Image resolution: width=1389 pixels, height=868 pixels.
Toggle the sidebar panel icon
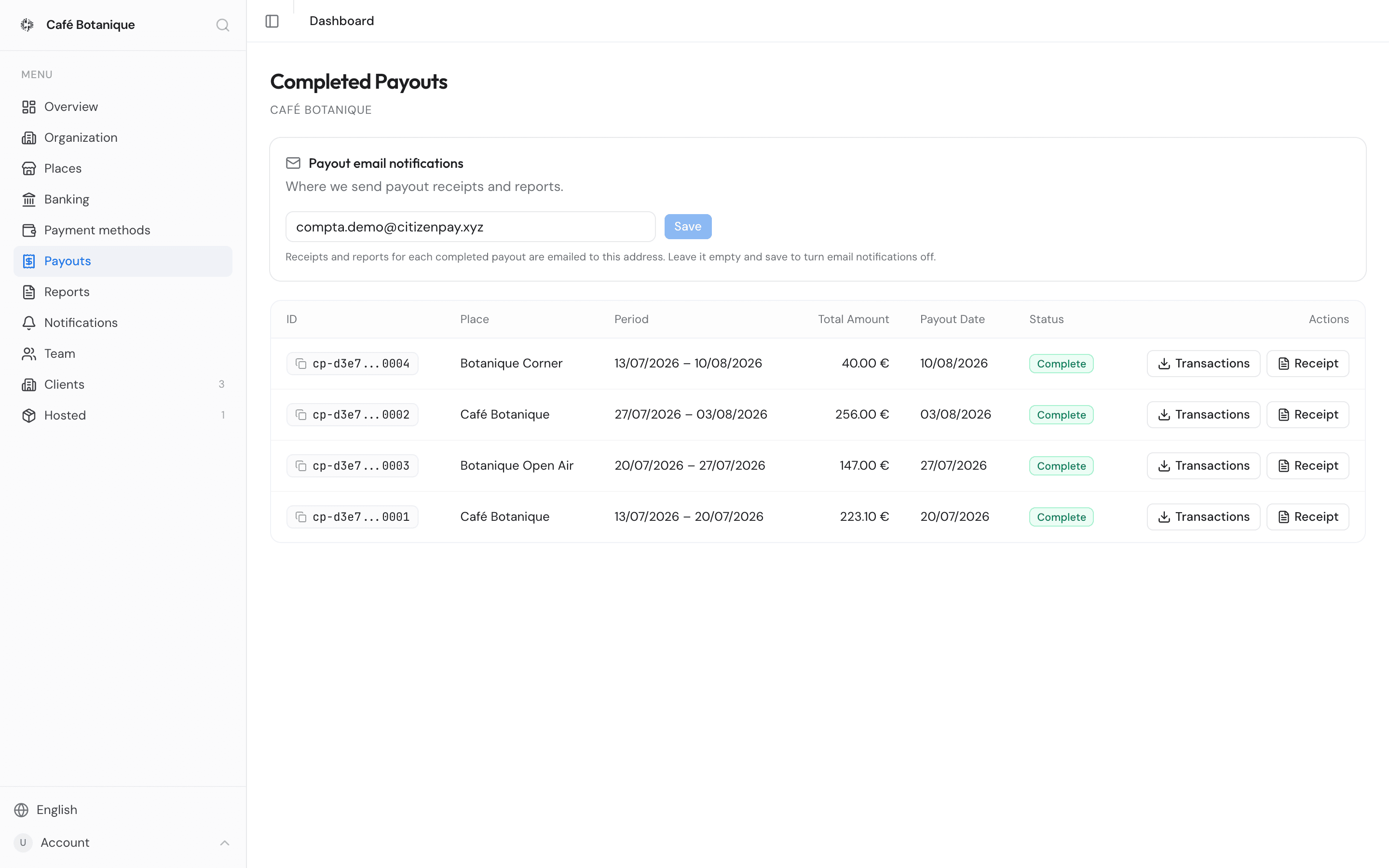coord(272,21)
